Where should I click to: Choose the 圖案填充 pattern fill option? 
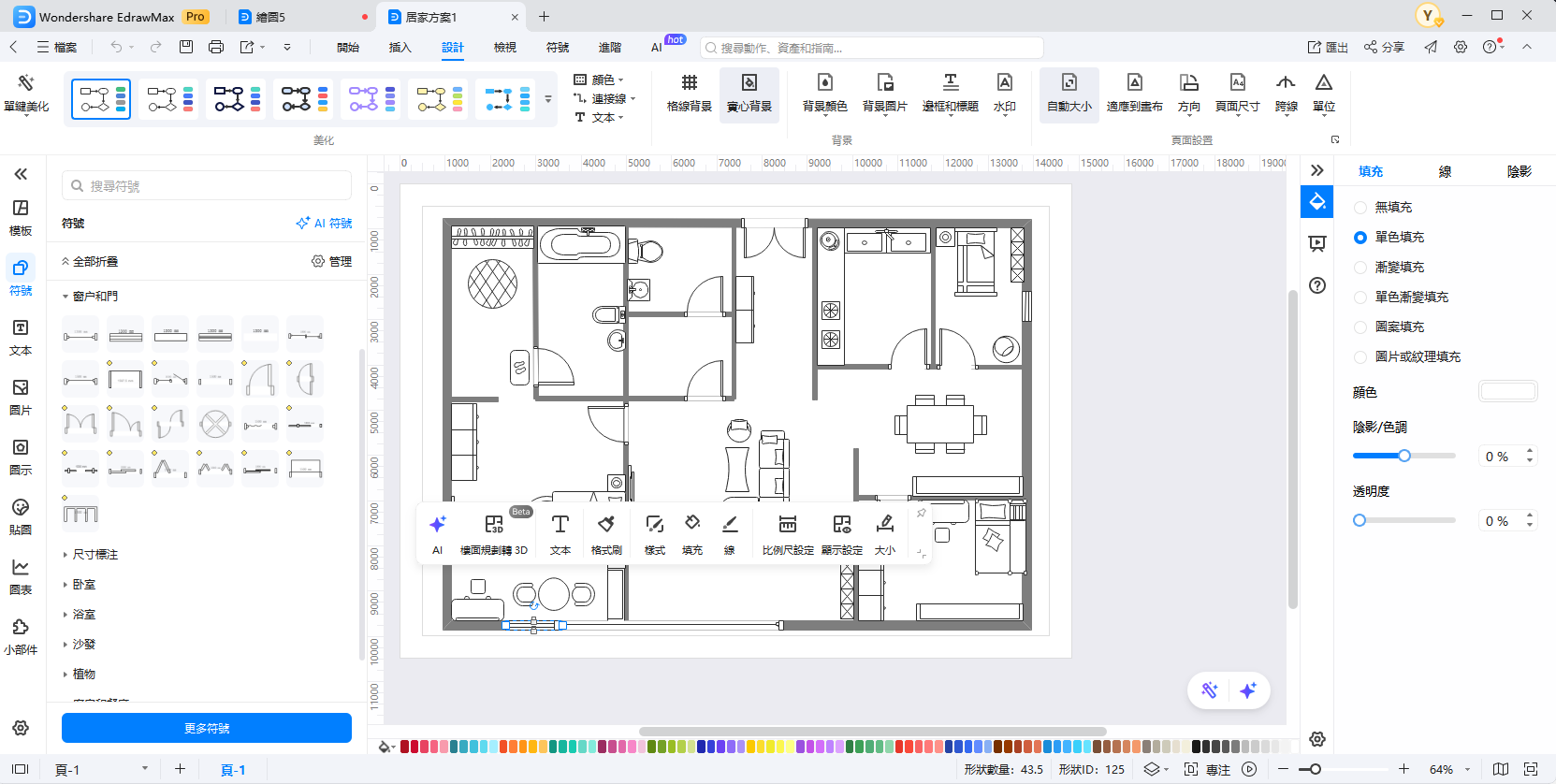(x=1360, y=327)
